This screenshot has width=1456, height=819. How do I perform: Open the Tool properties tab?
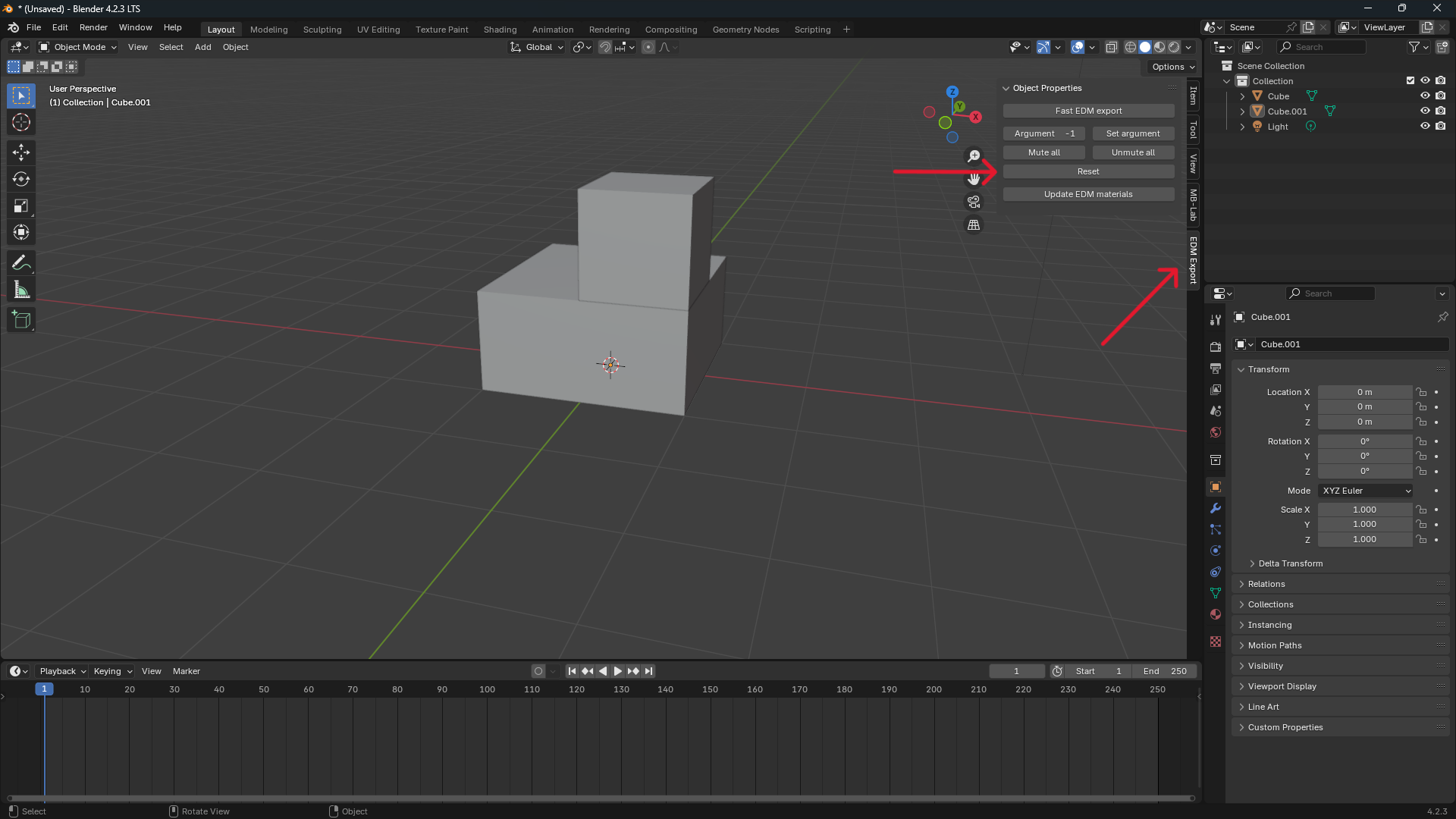coord(1216,320)
